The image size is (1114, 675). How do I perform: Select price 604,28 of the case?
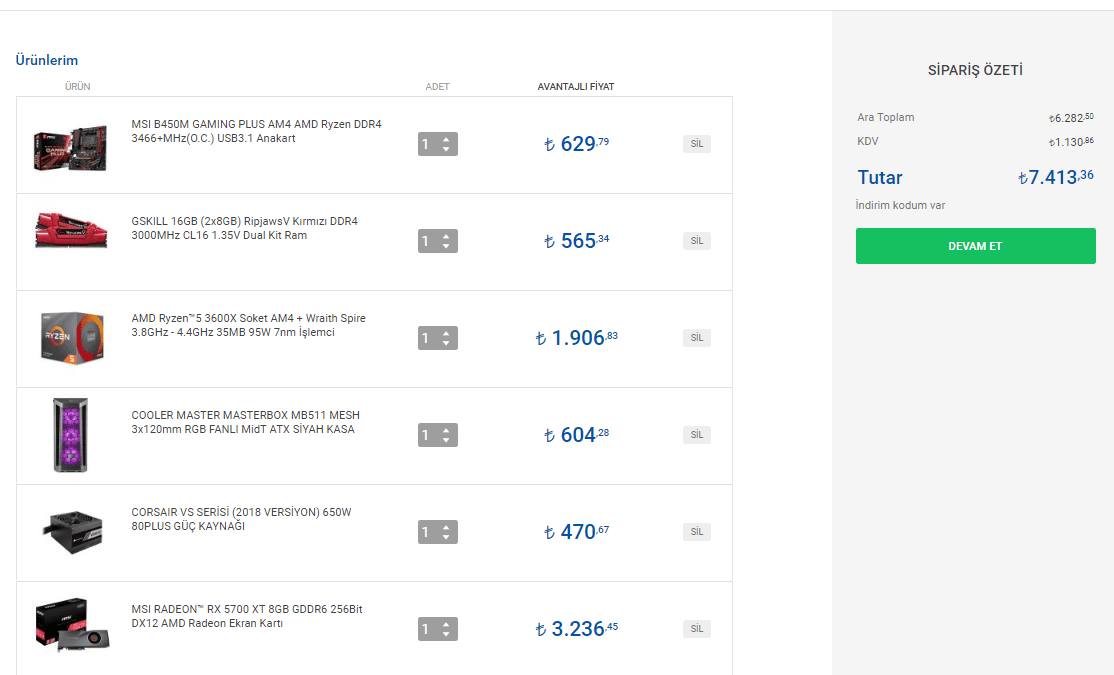576,435
